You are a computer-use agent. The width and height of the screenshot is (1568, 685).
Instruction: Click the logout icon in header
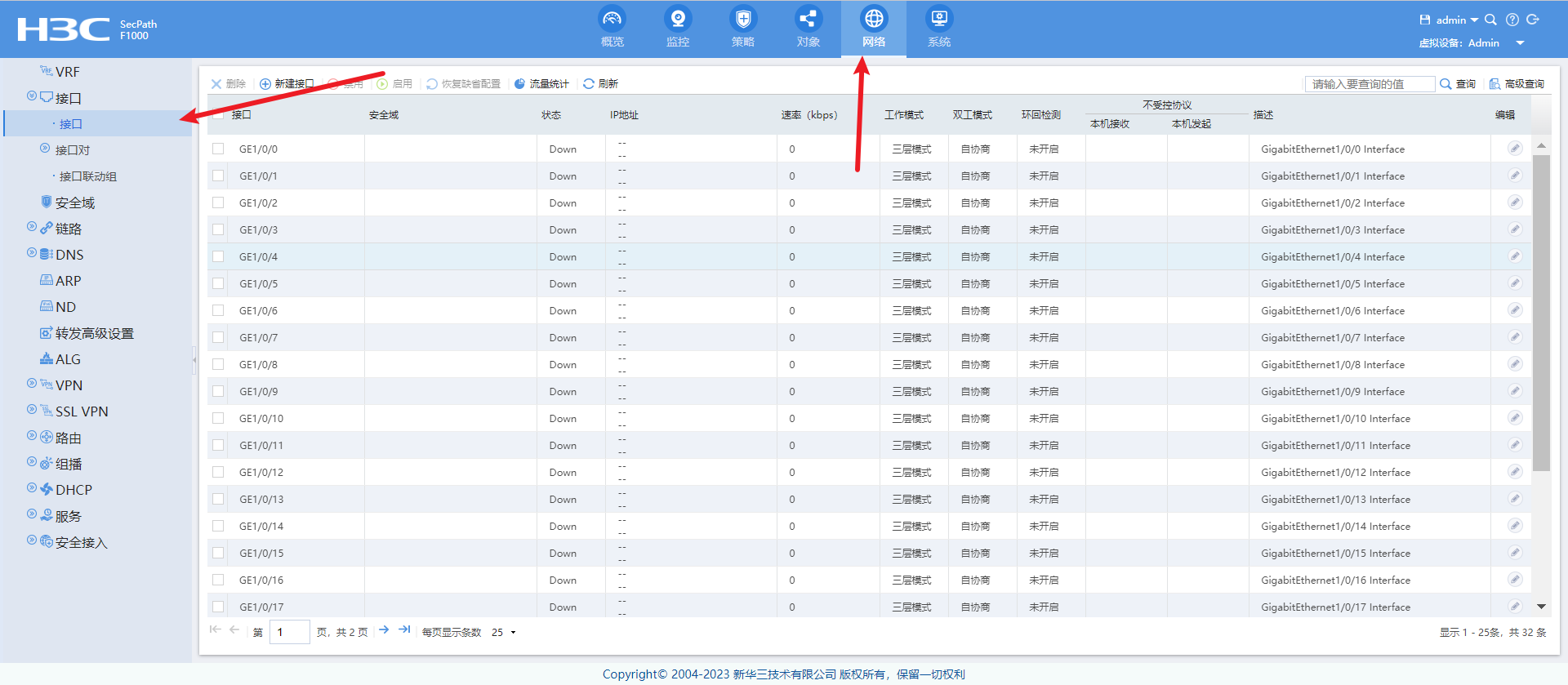(1533, 20)
